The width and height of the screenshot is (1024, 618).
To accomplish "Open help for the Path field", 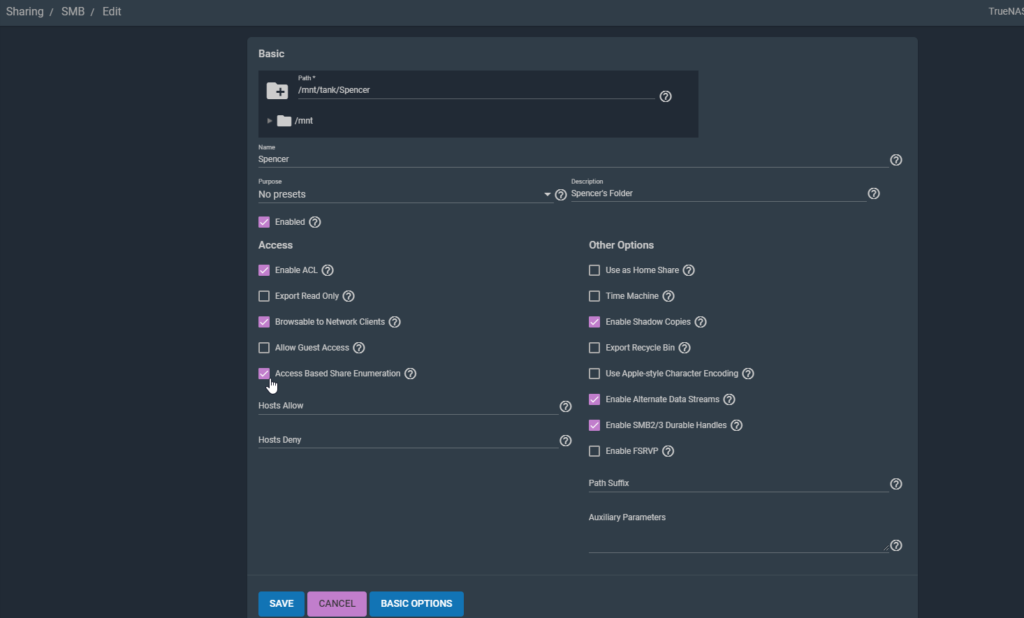I will [665, 97].
